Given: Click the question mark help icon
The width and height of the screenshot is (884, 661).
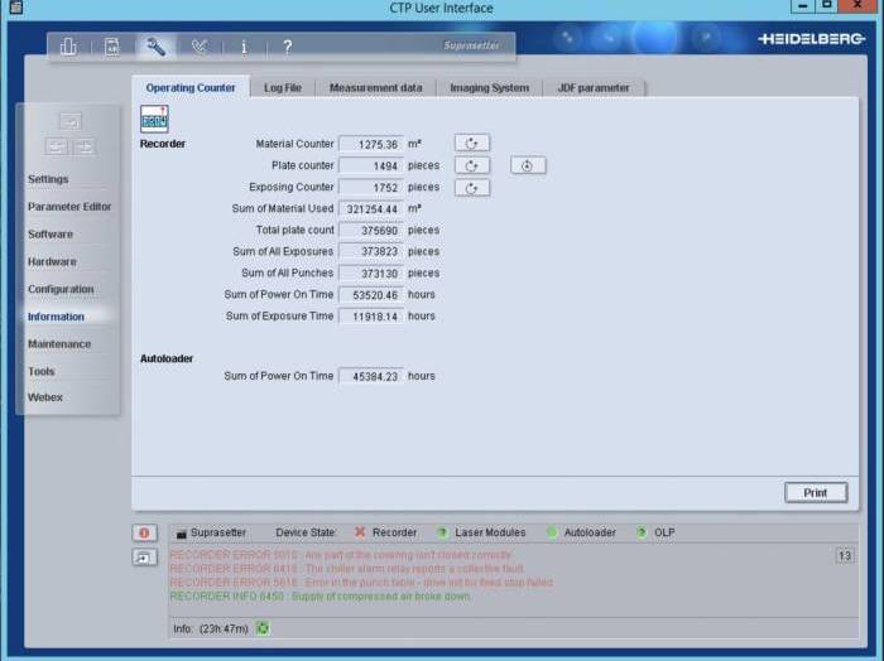Looking at the screenshot, I should point(287,46).
